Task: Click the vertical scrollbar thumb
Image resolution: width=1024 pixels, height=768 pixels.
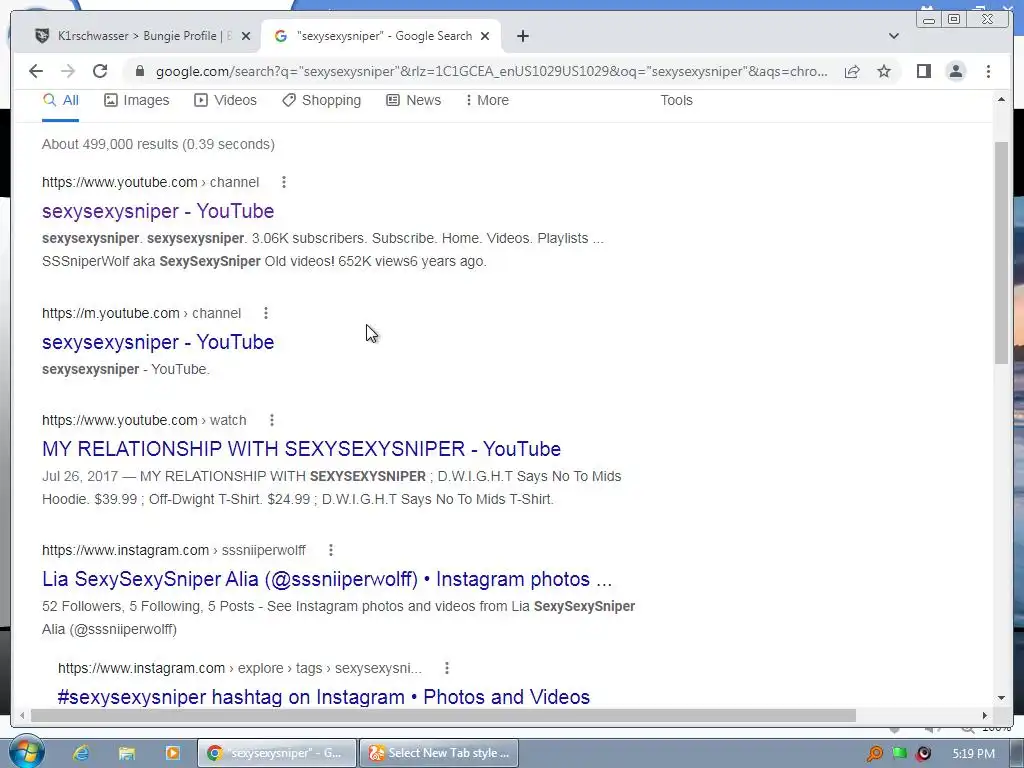Action: click(1001, 253)
